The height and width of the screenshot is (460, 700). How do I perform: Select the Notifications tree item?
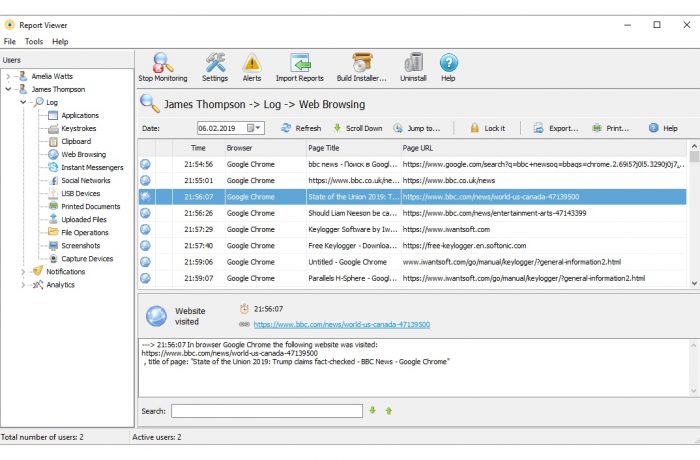[65, 272]
